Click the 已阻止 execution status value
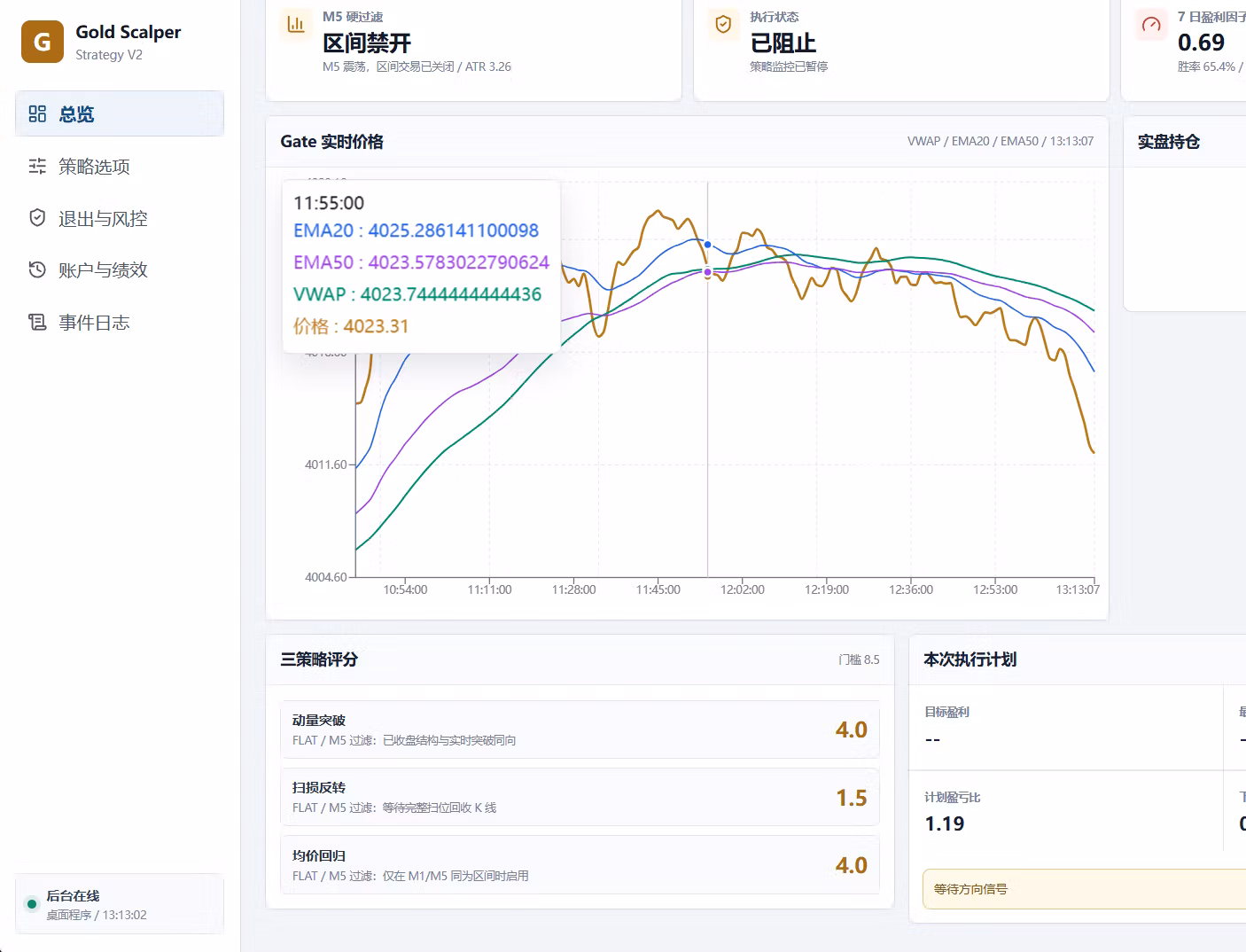The image size is (1246, 952). [x=783, y=43]
